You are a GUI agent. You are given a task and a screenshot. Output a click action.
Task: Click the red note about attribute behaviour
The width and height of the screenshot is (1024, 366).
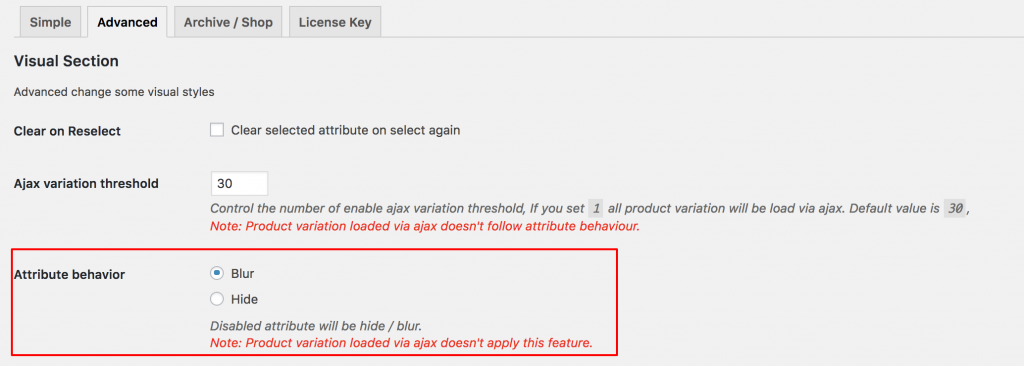(x=424, y=227)
